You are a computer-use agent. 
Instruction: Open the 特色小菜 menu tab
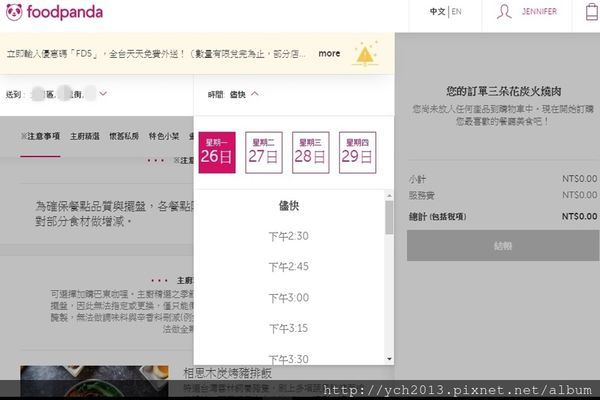click(164, 136)
